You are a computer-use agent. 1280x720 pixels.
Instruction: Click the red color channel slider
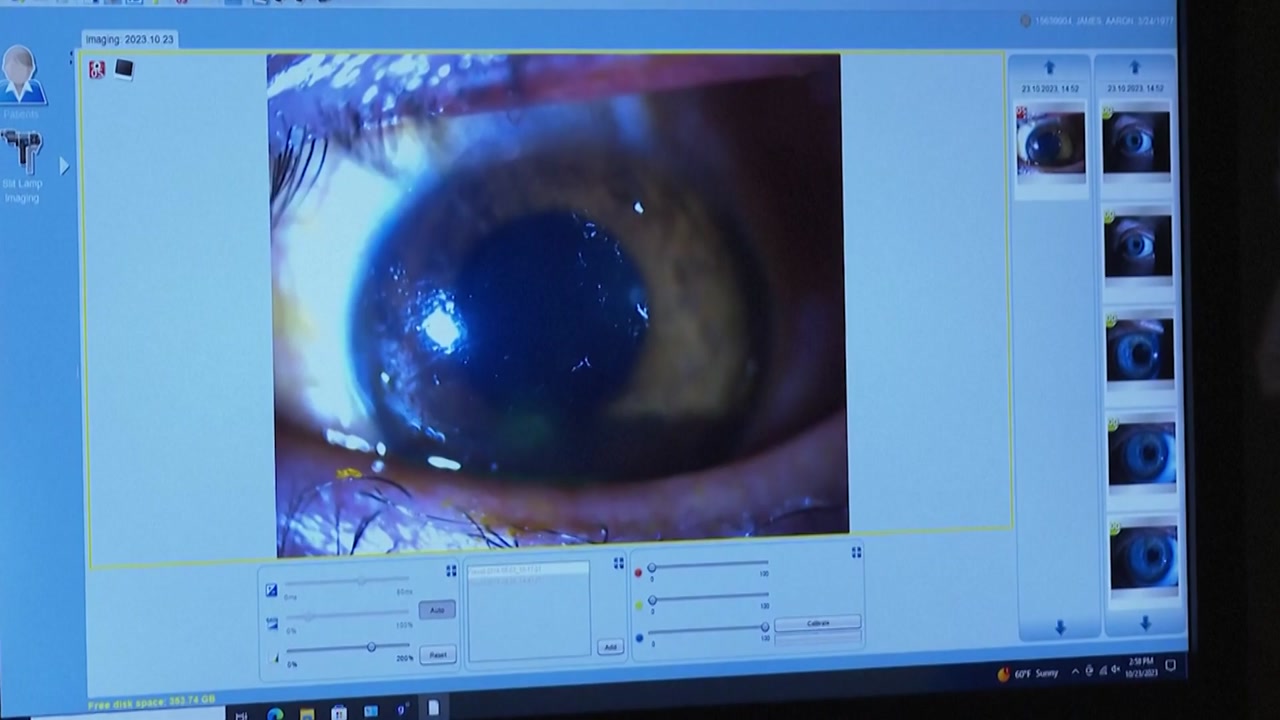pos(708,566)
